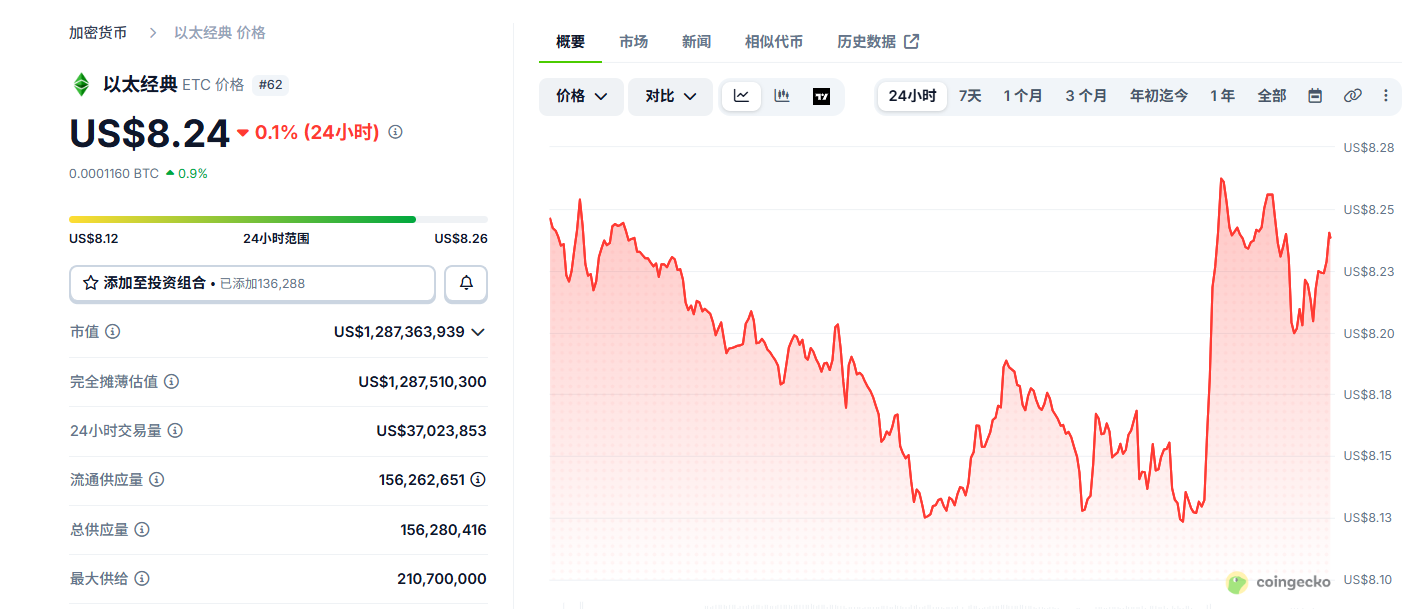Switch to 概要 tab
This screenshot has height=609, width=1428.
[x=570, y=41]
